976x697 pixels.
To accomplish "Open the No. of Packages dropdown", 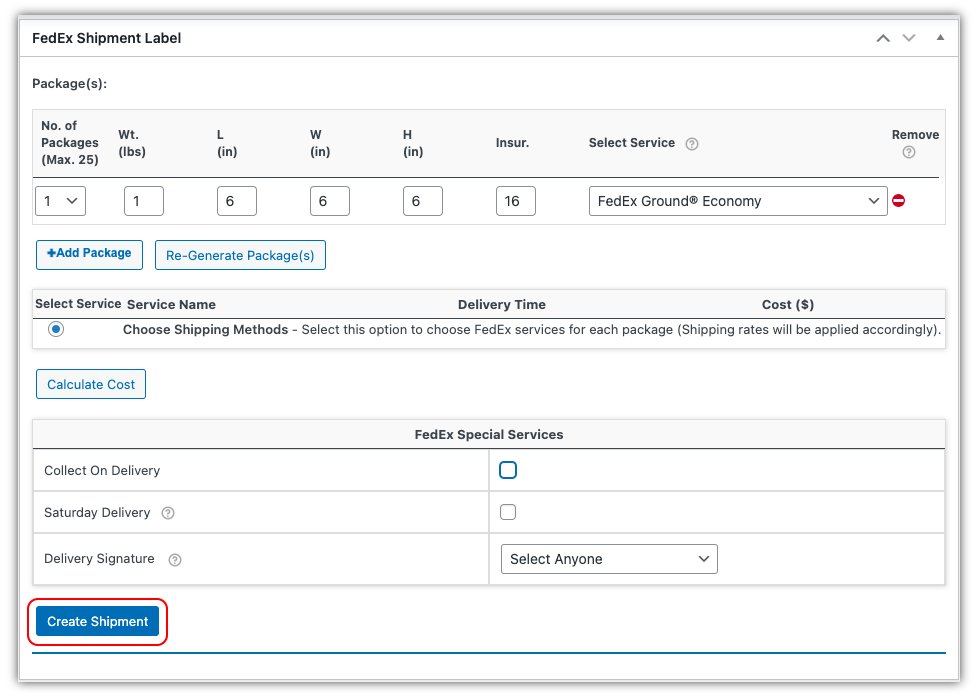I will coord(60,201).
